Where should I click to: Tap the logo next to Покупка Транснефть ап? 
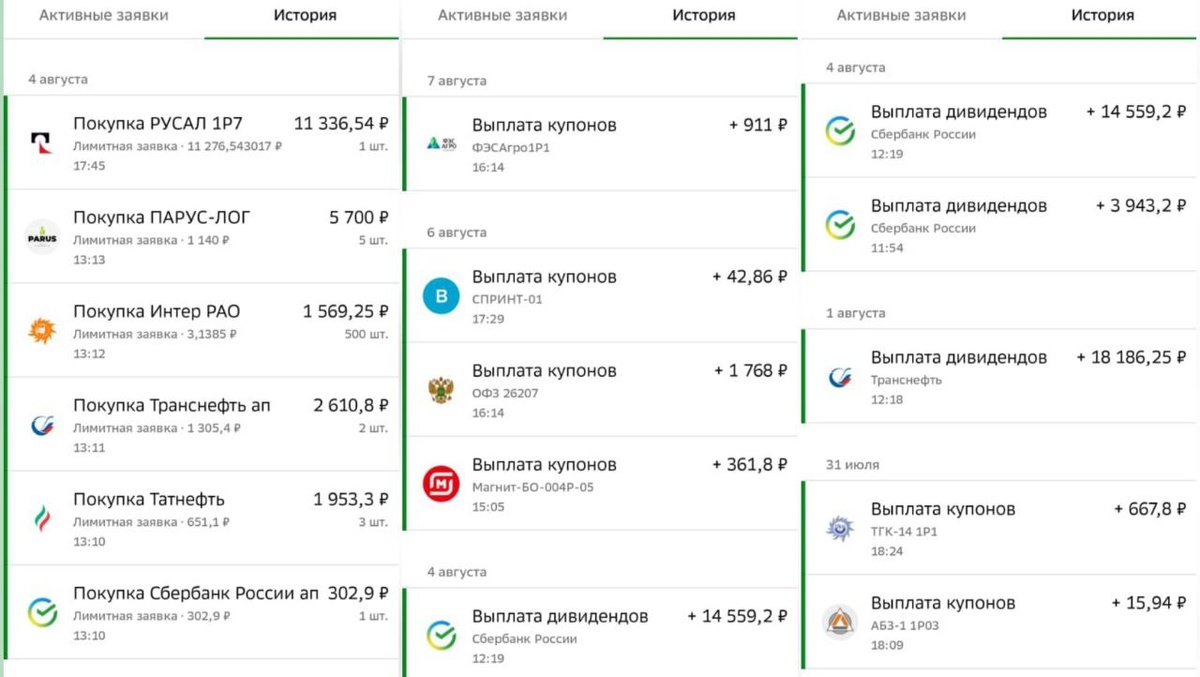42,425
